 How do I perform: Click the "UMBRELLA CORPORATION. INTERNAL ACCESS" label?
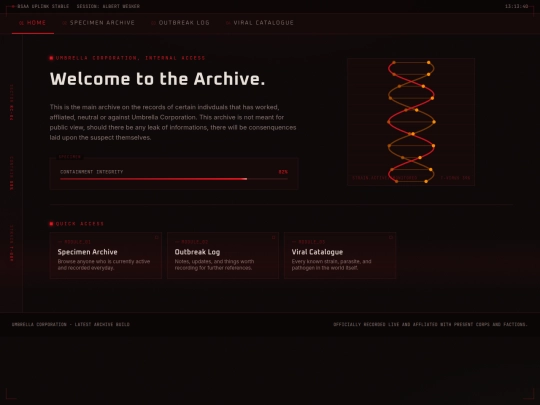click(x=130, y=58)
